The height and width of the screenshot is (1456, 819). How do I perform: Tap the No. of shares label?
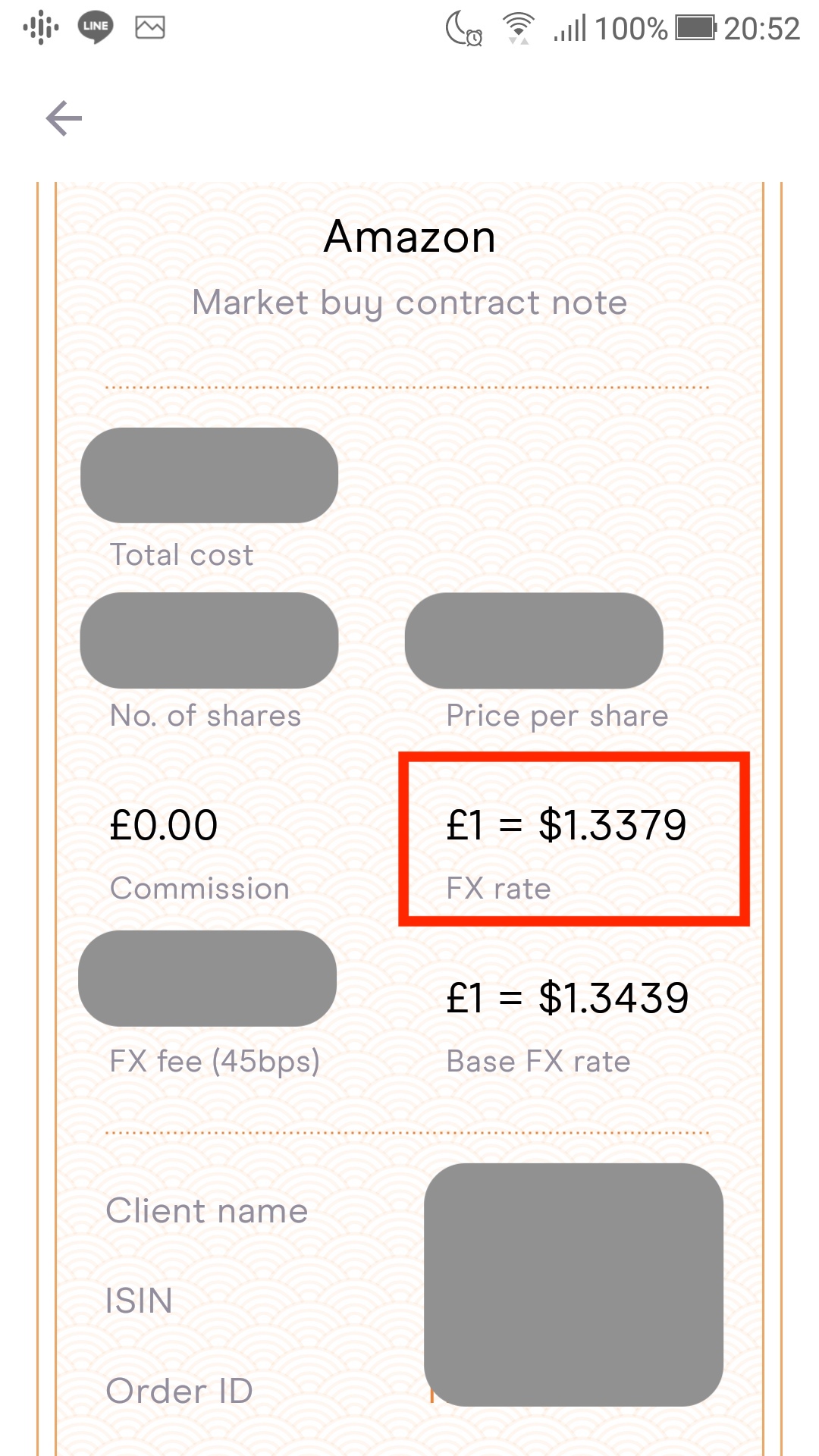coord(206,716)
